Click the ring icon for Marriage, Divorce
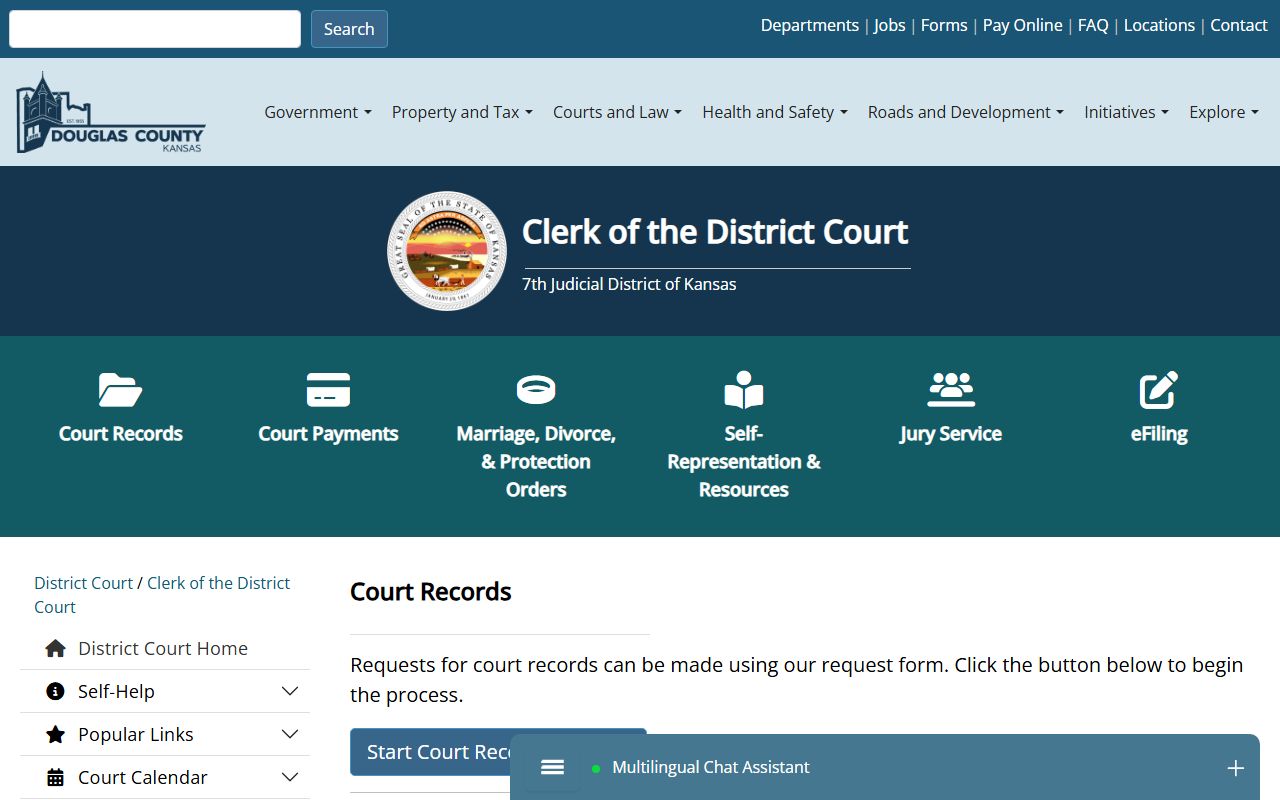Viewport: 1280px width, 800px height. [x=536, y=390]
